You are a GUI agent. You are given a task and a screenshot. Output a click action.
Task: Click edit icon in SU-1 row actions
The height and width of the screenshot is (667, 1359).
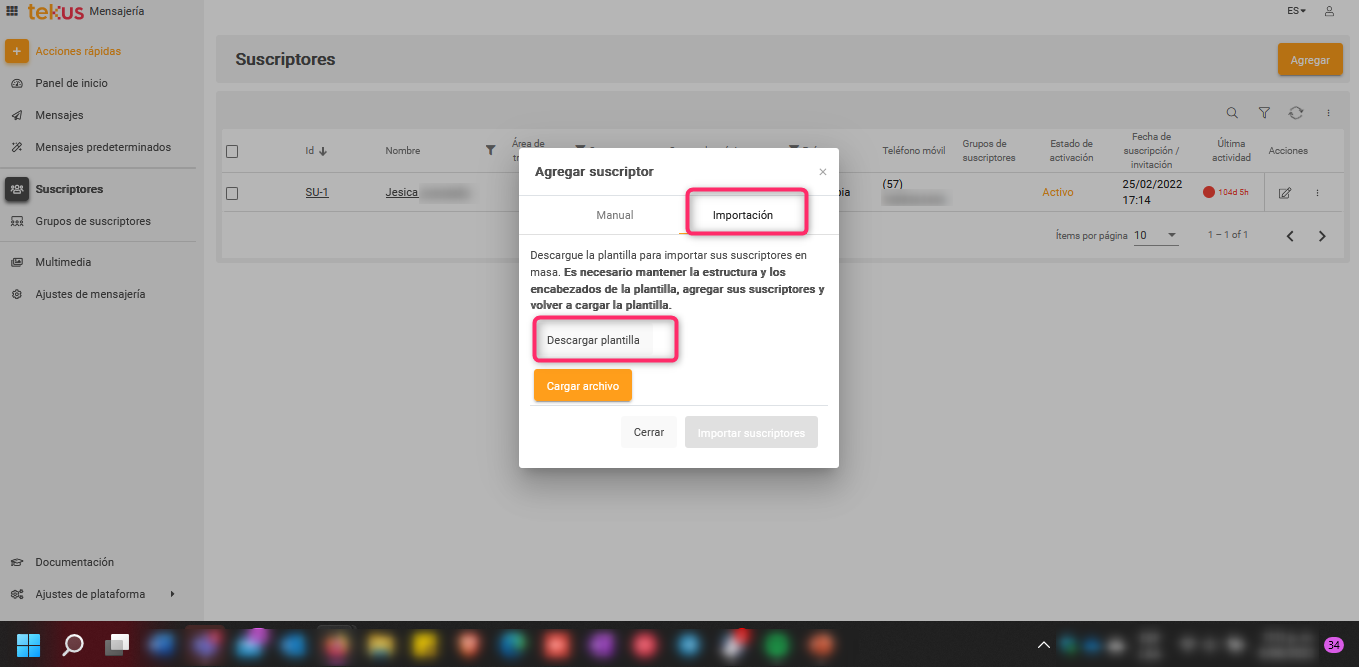click(1285, 193)
